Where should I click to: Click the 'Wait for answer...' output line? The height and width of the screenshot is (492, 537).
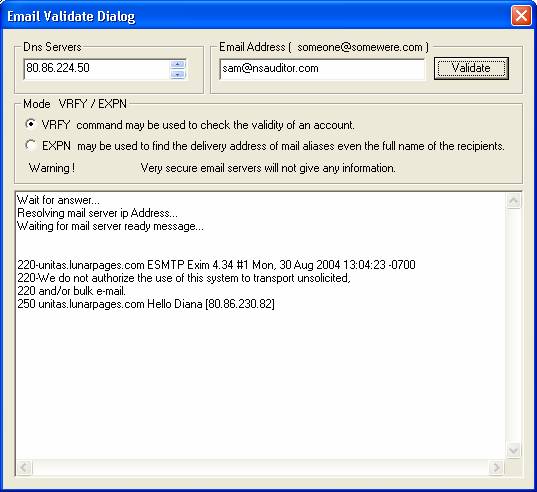(x=58, y=200)
